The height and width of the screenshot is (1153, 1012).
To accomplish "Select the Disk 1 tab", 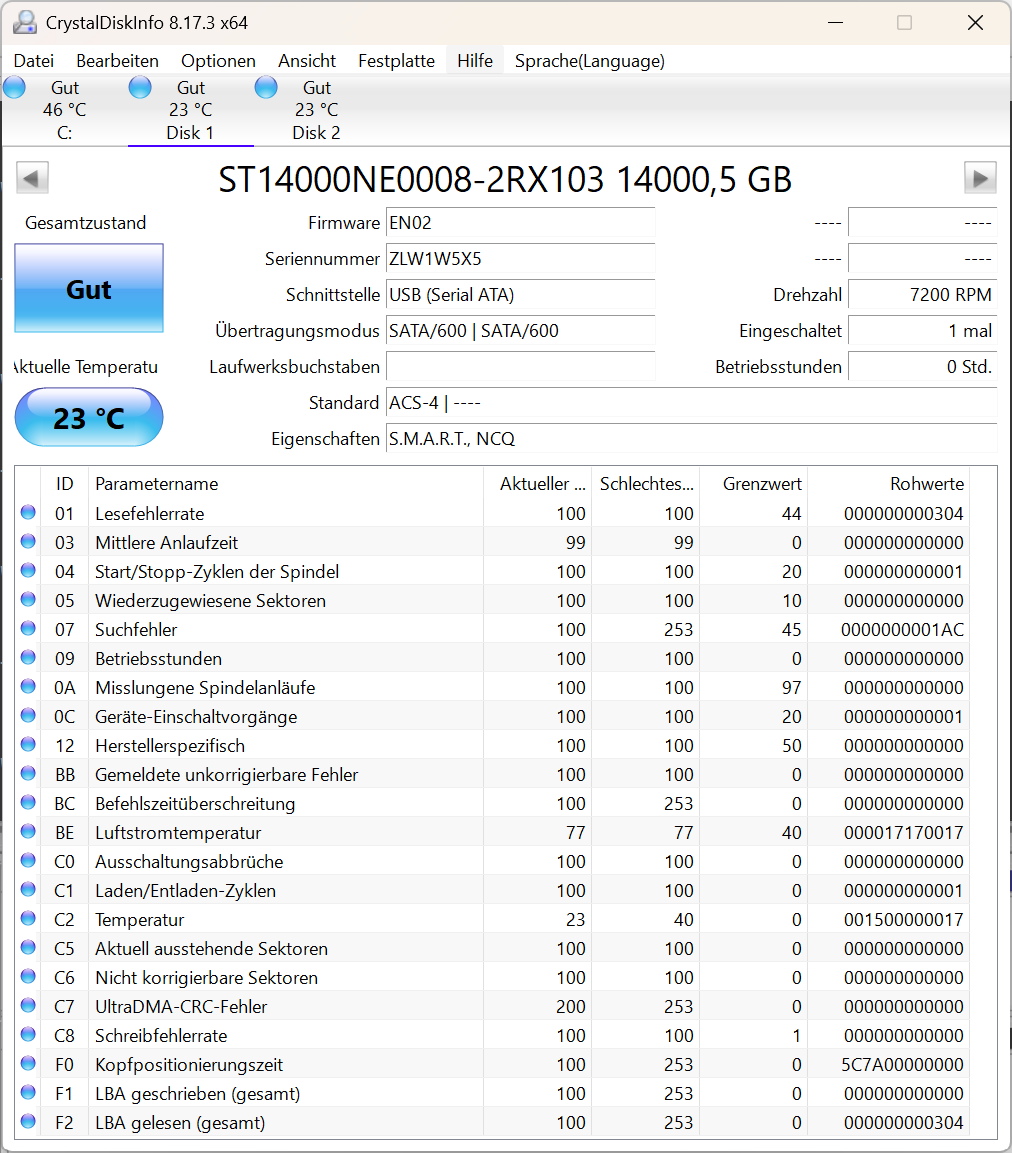I will (190, 110).
